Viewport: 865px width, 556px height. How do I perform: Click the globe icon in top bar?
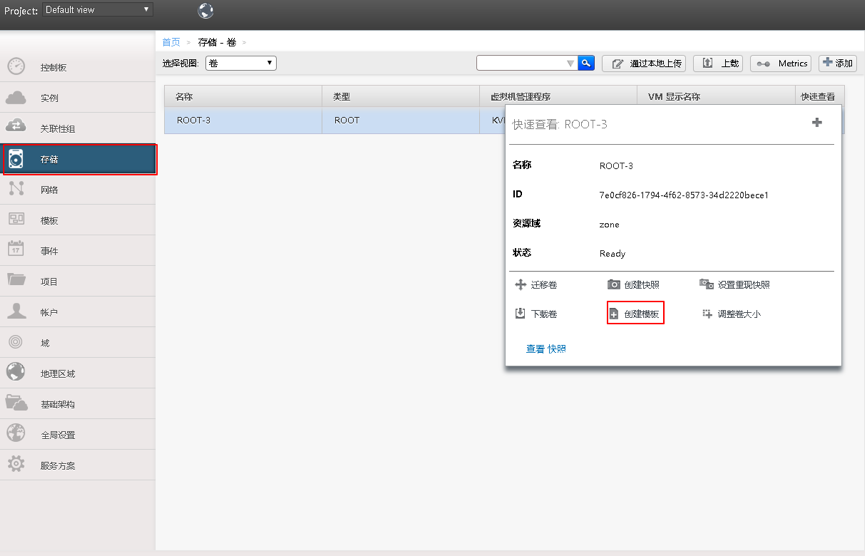coord(206,11)
